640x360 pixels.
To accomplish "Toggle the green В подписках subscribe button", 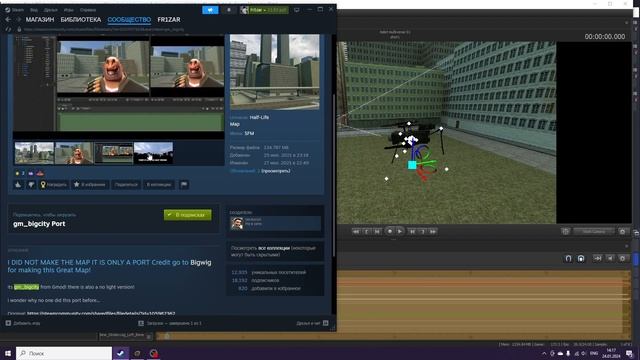I will coord(188,215).
